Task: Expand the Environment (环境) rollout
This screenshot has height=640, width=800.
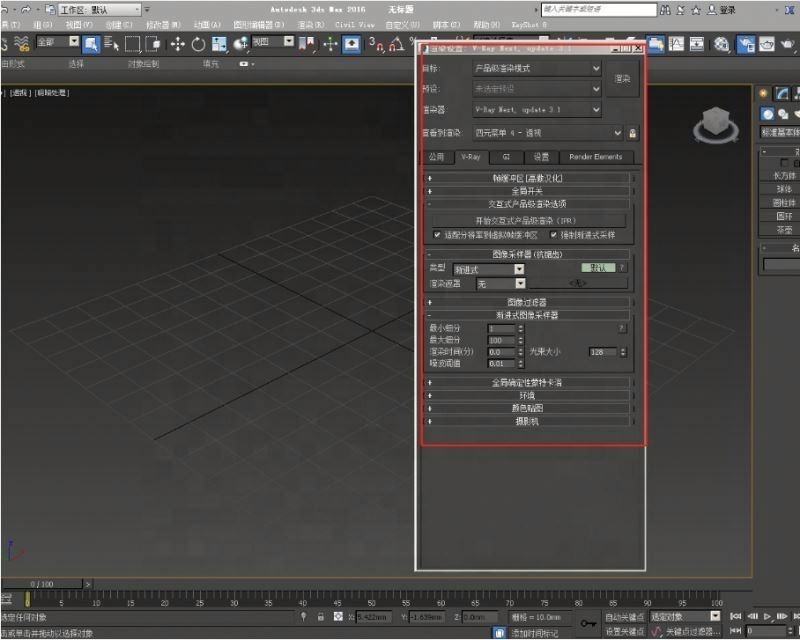Action: point(527,395)
